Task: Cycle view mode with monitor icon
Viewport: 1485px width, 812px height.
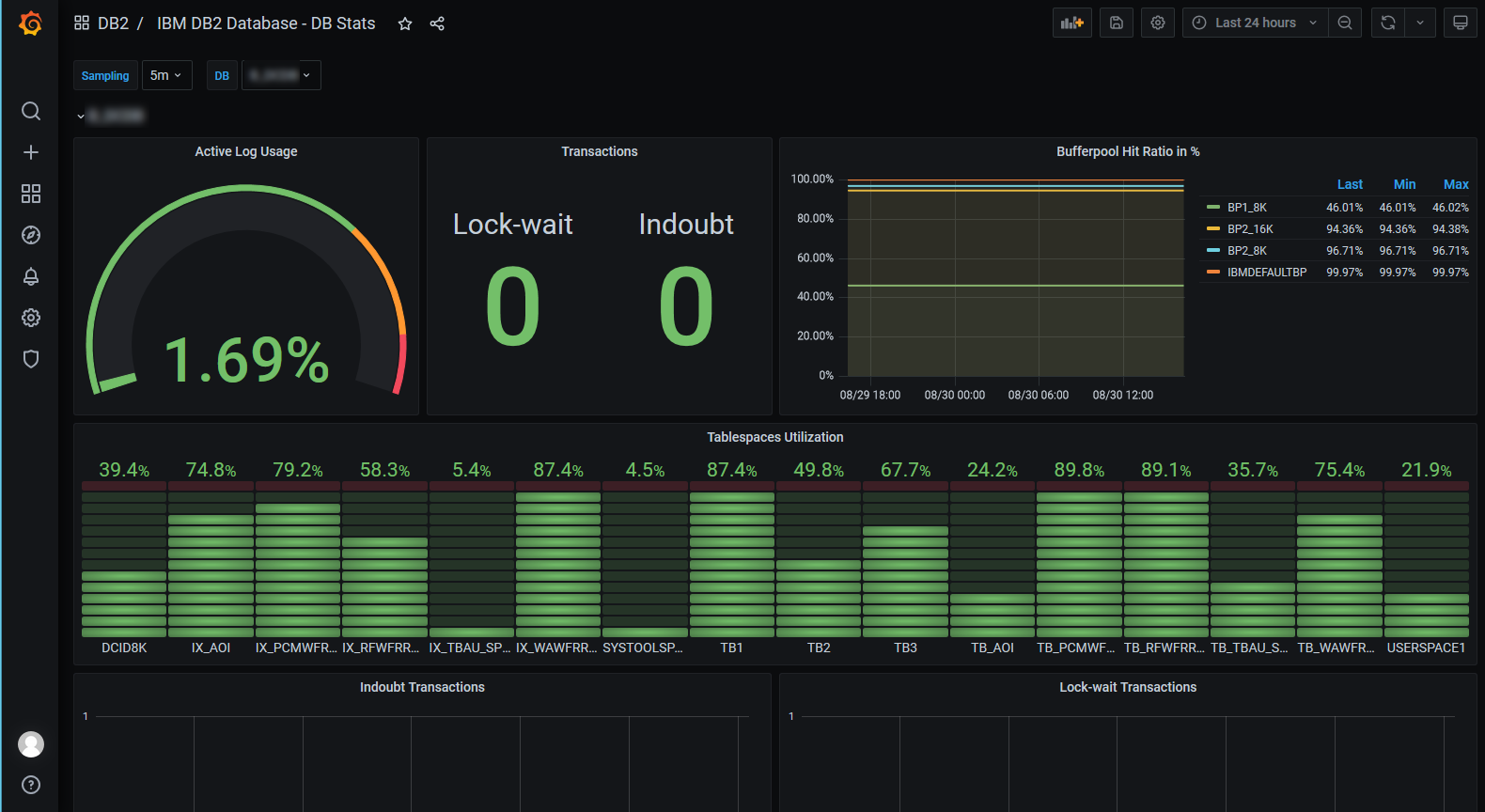Action: coord(1461,23)
